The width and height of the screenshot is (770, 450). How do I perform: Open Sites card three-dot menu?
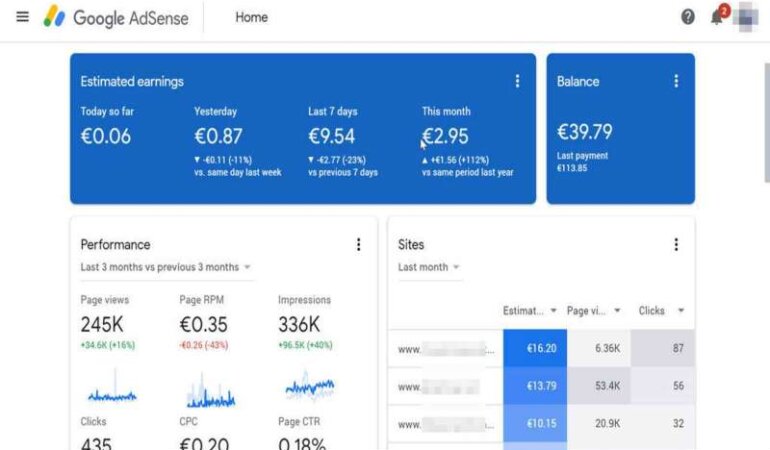pyautogui.click(x=676, y=245)
